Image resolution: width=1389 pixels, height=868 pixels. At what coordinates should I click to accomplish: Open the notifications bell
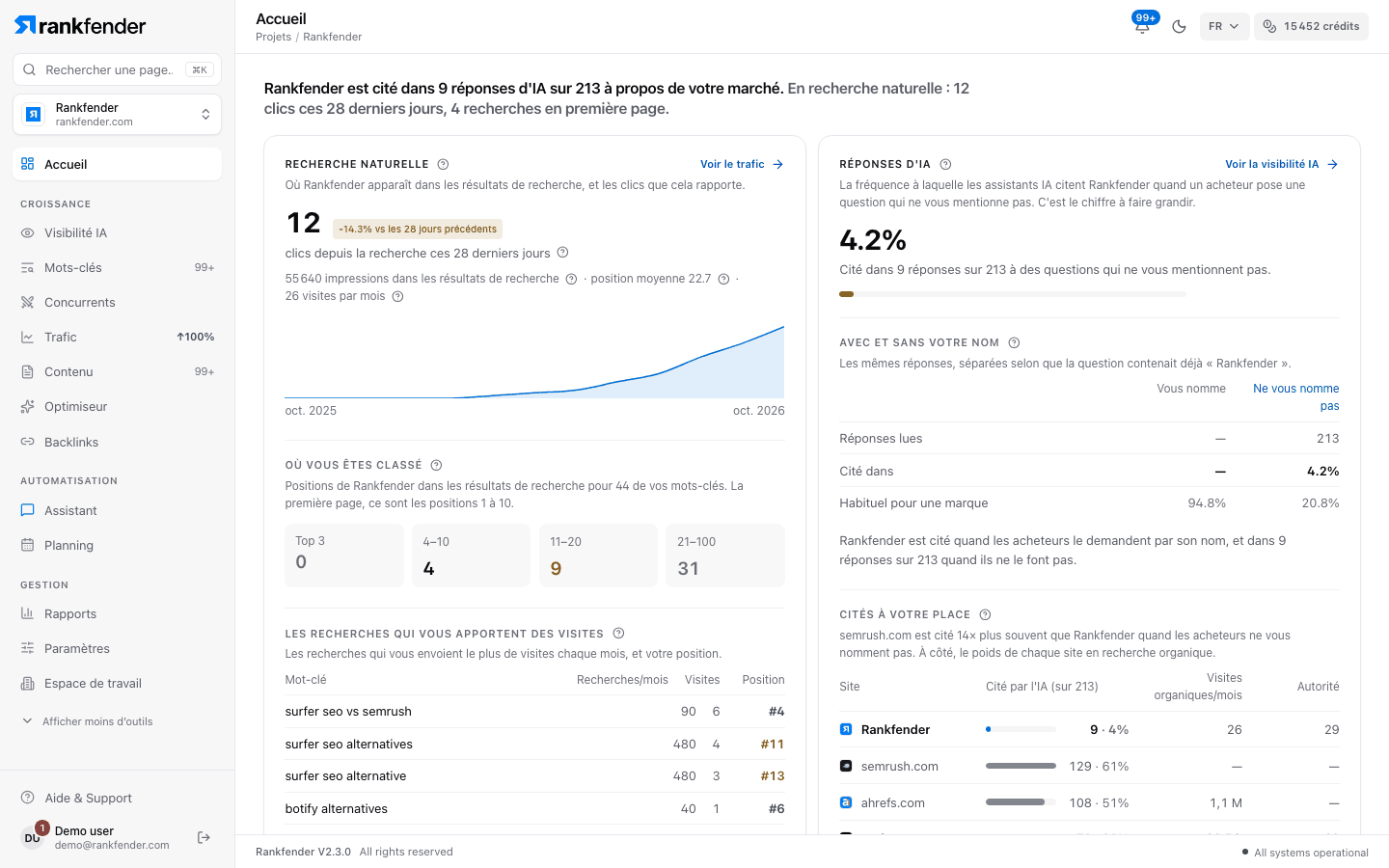[1143, 26]
